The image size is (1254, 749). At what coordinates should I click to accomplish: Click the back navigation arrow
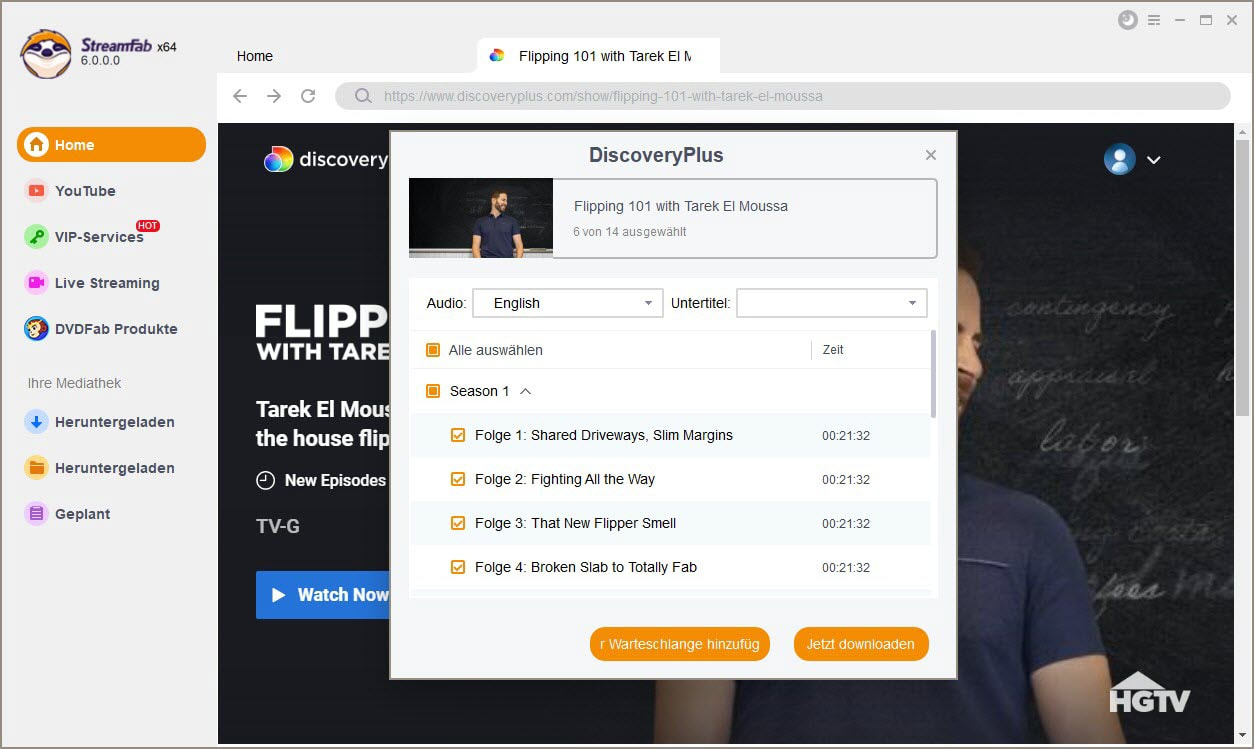click(x=240, y=96)
